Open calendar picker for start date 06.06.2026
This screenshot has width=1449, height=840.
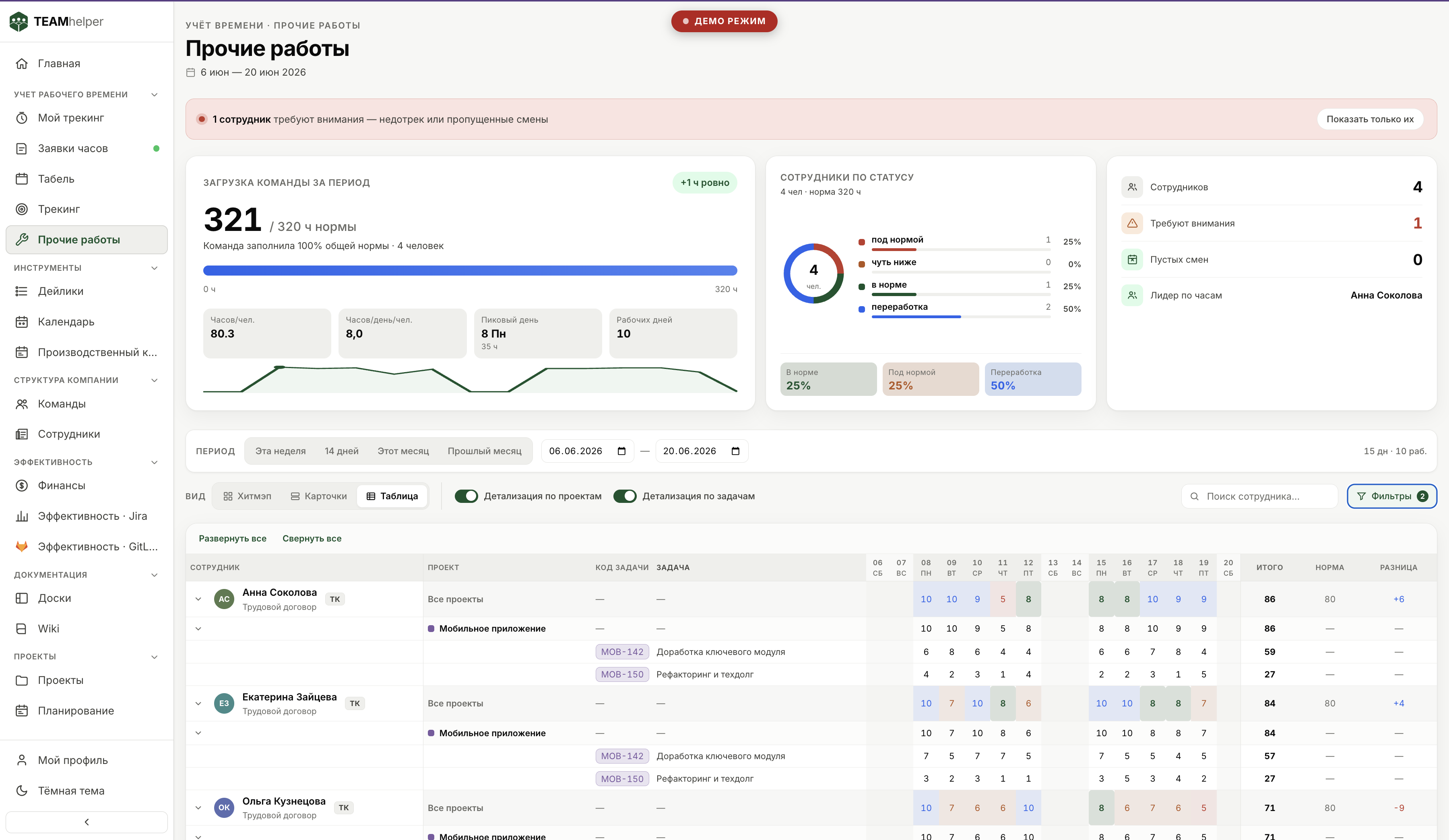(621, 451)
